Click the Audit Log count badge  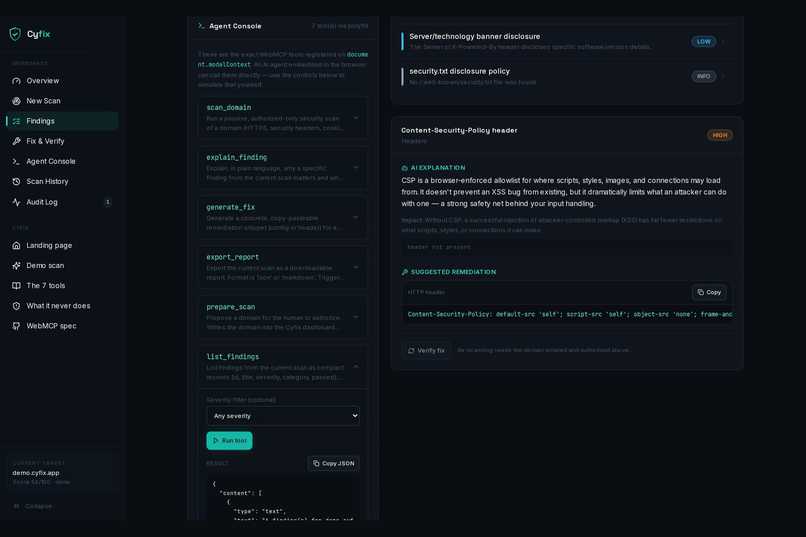coord(107,202)
